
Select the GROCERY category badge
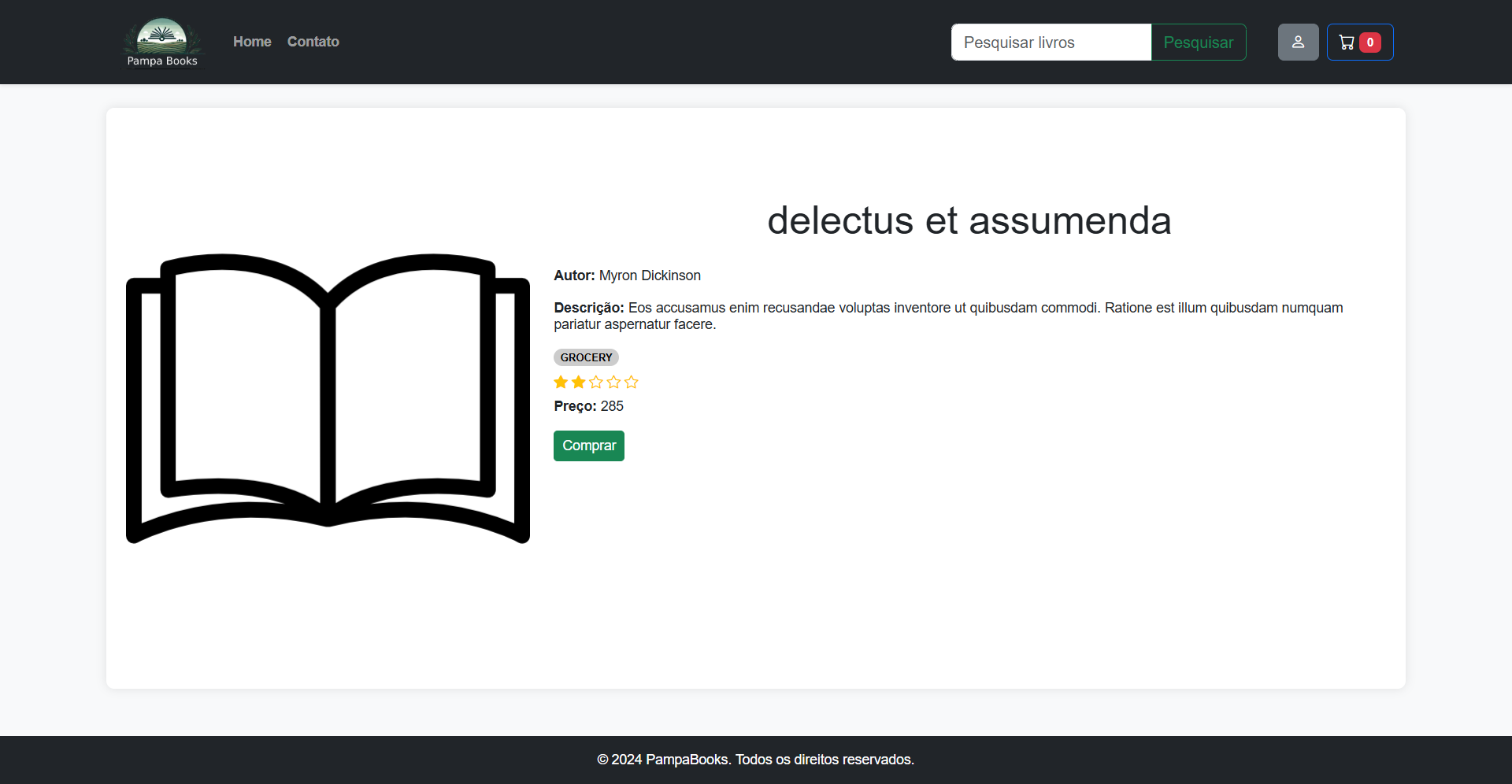(x=586, y=357)
